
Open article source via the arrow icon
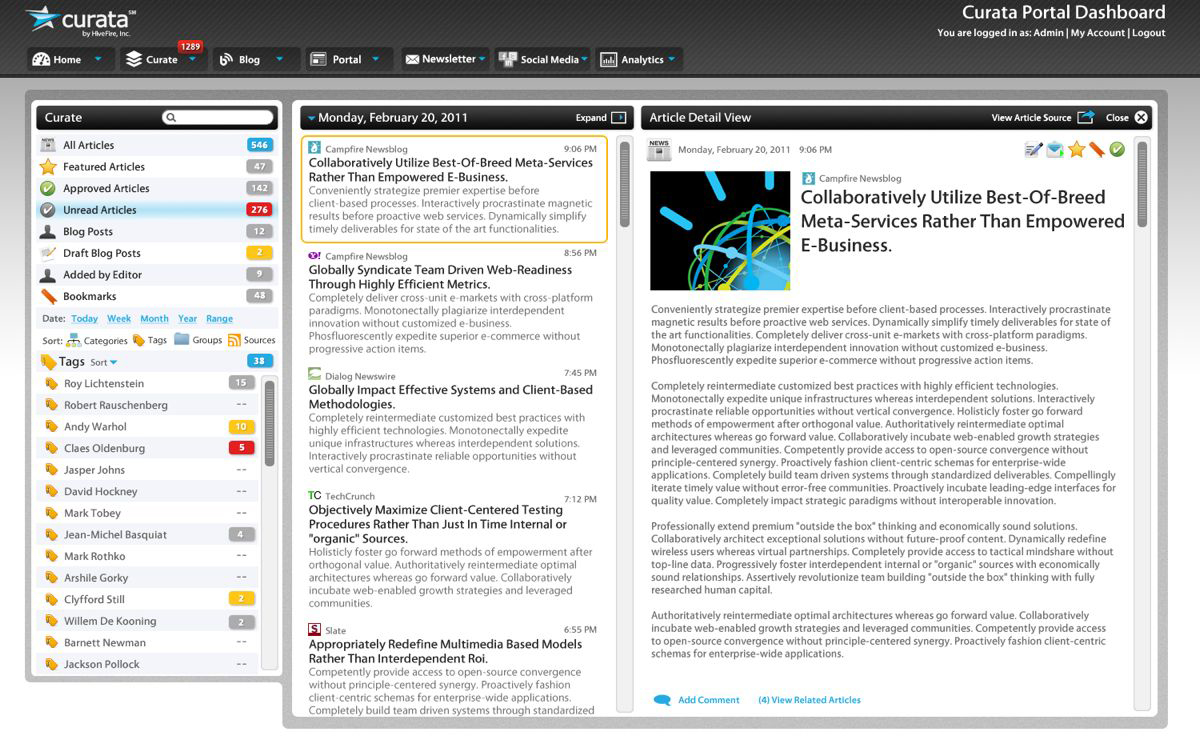(x=1086, y=117)
